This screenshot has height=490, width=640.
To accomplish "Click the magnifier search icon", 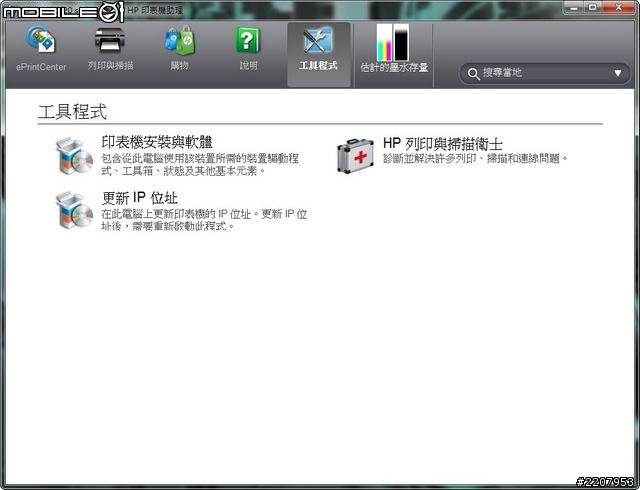I will pos(473,74).
